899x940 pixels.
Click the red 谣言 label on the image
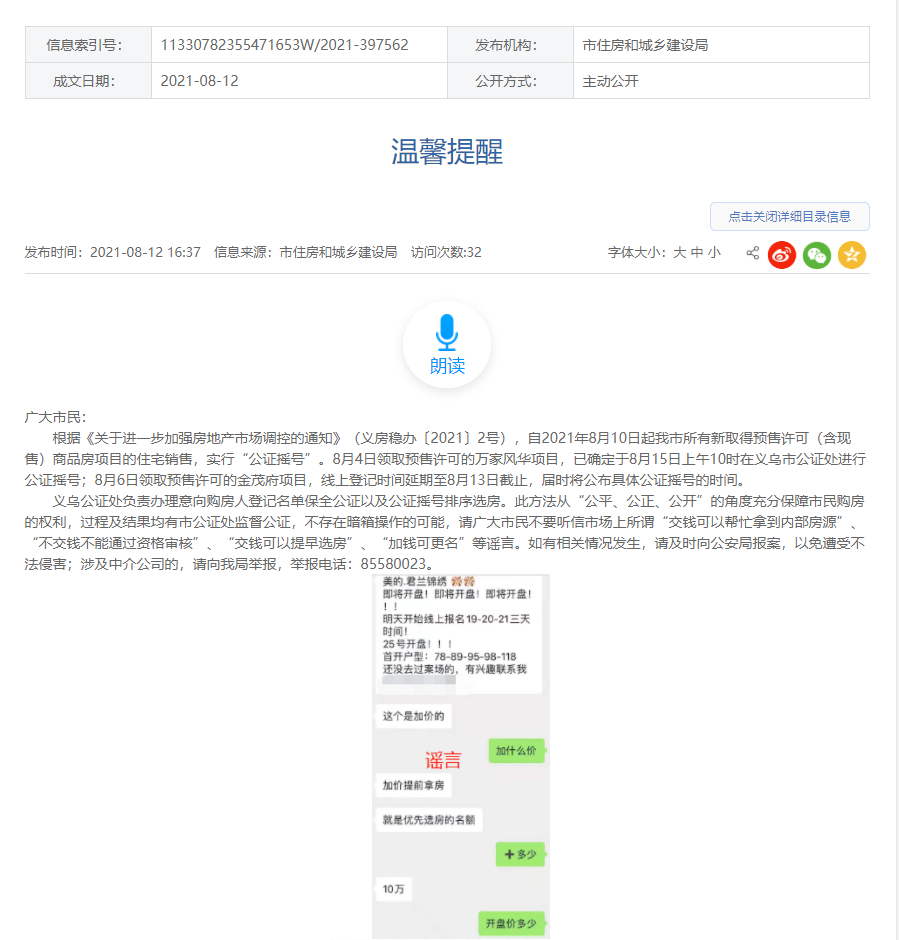[443, 759]
